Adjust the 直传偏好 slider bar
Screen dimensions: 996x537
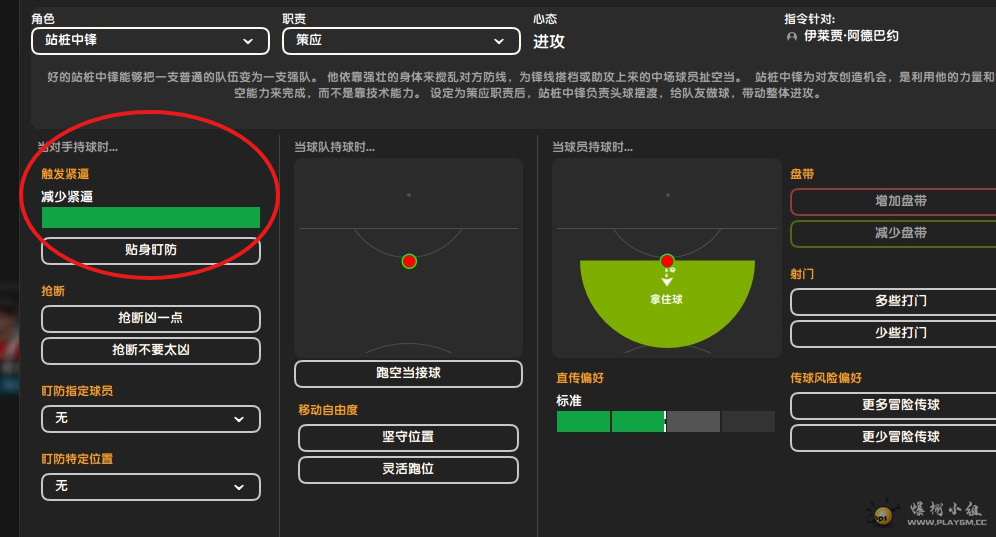coord(666,421)
